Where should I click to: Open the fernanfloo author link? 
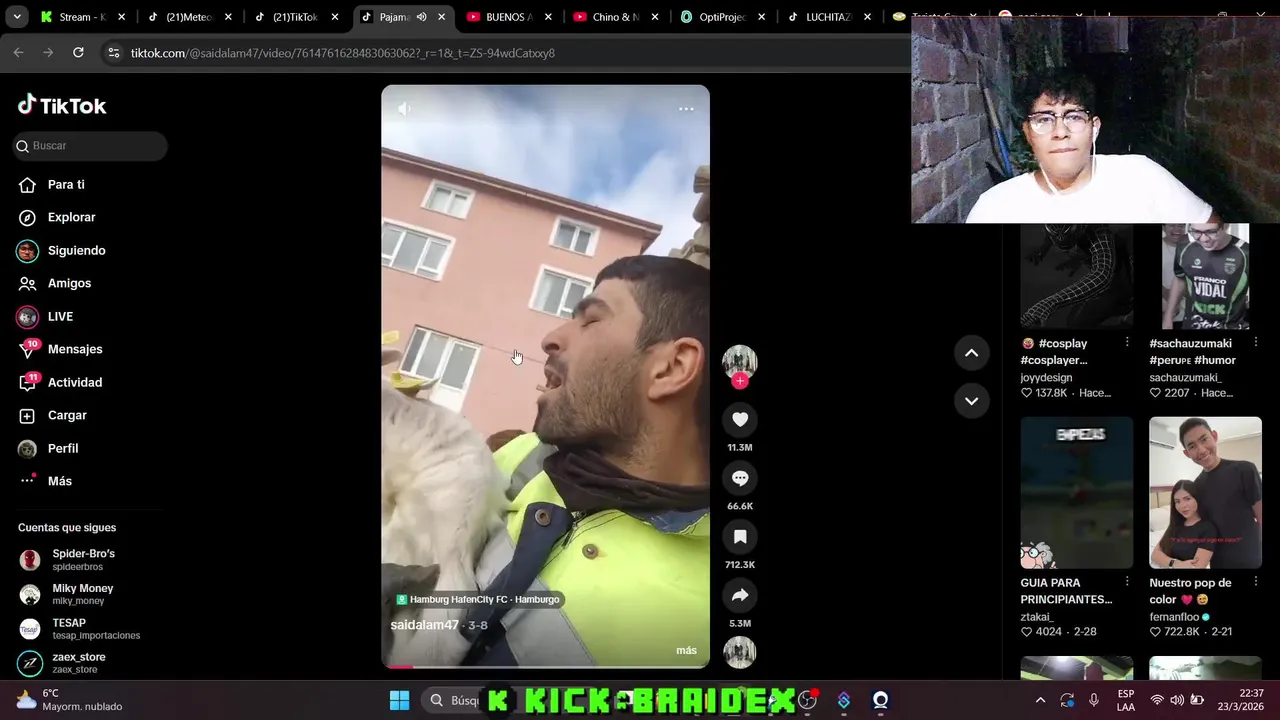click(x=1174, y=617)
